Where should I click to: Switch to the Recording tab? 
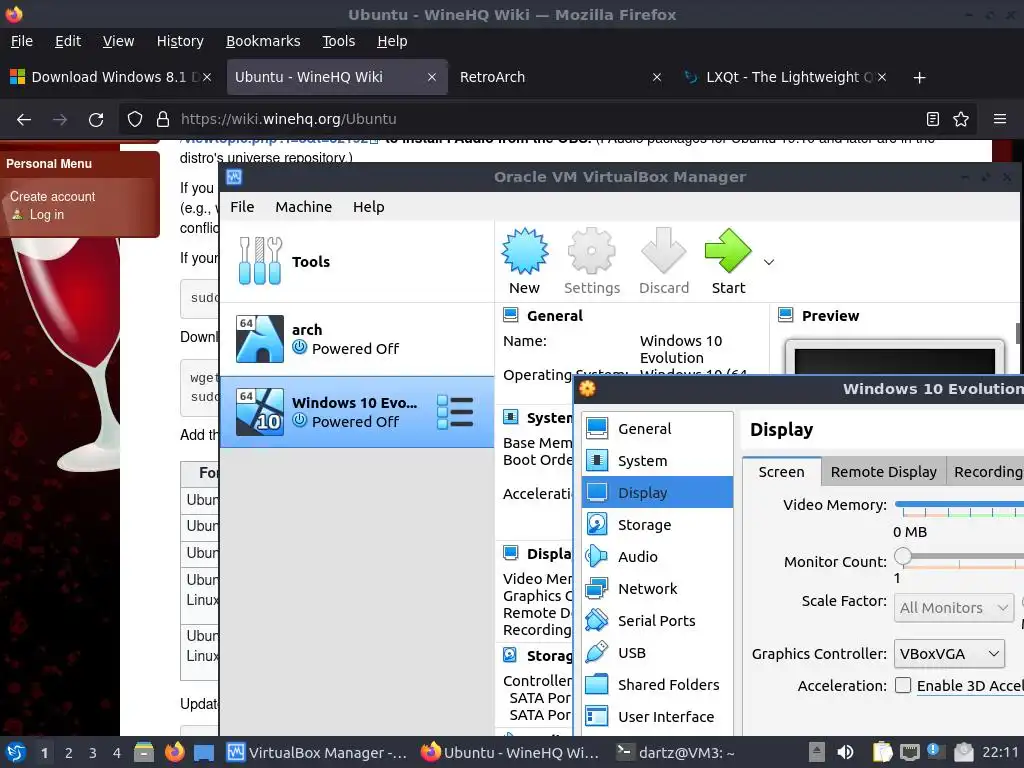(x=987, y=472)
